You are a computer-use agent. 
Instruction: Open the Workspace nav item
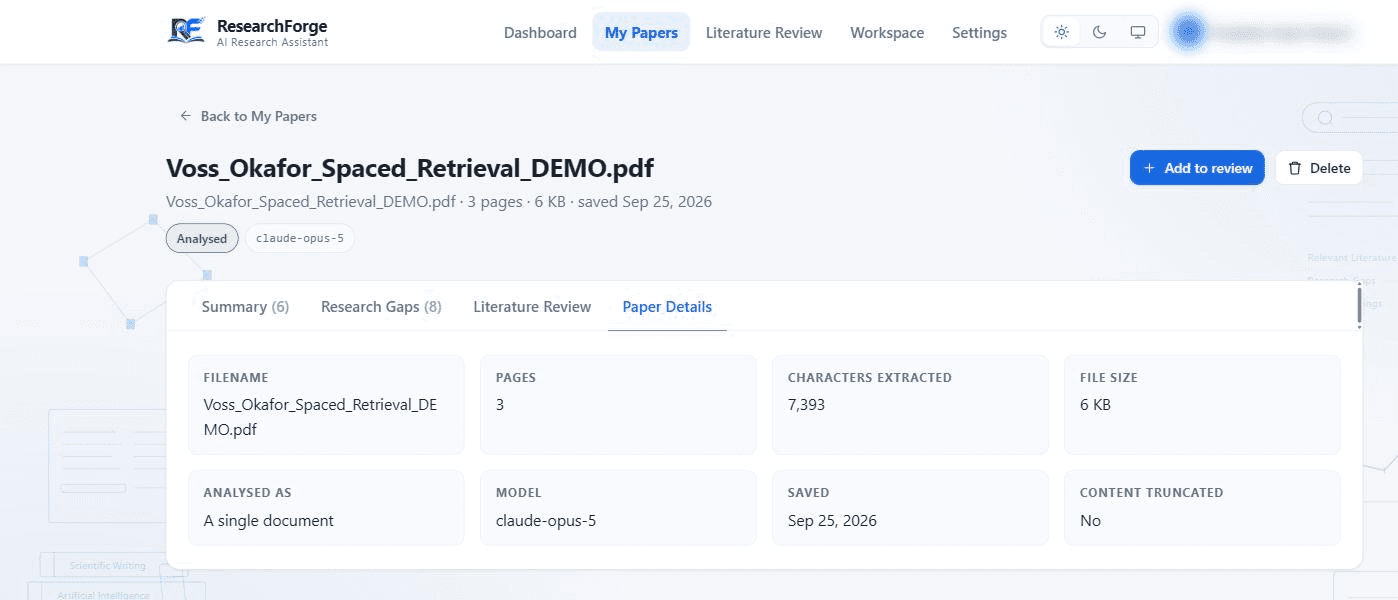click(887, 32)
